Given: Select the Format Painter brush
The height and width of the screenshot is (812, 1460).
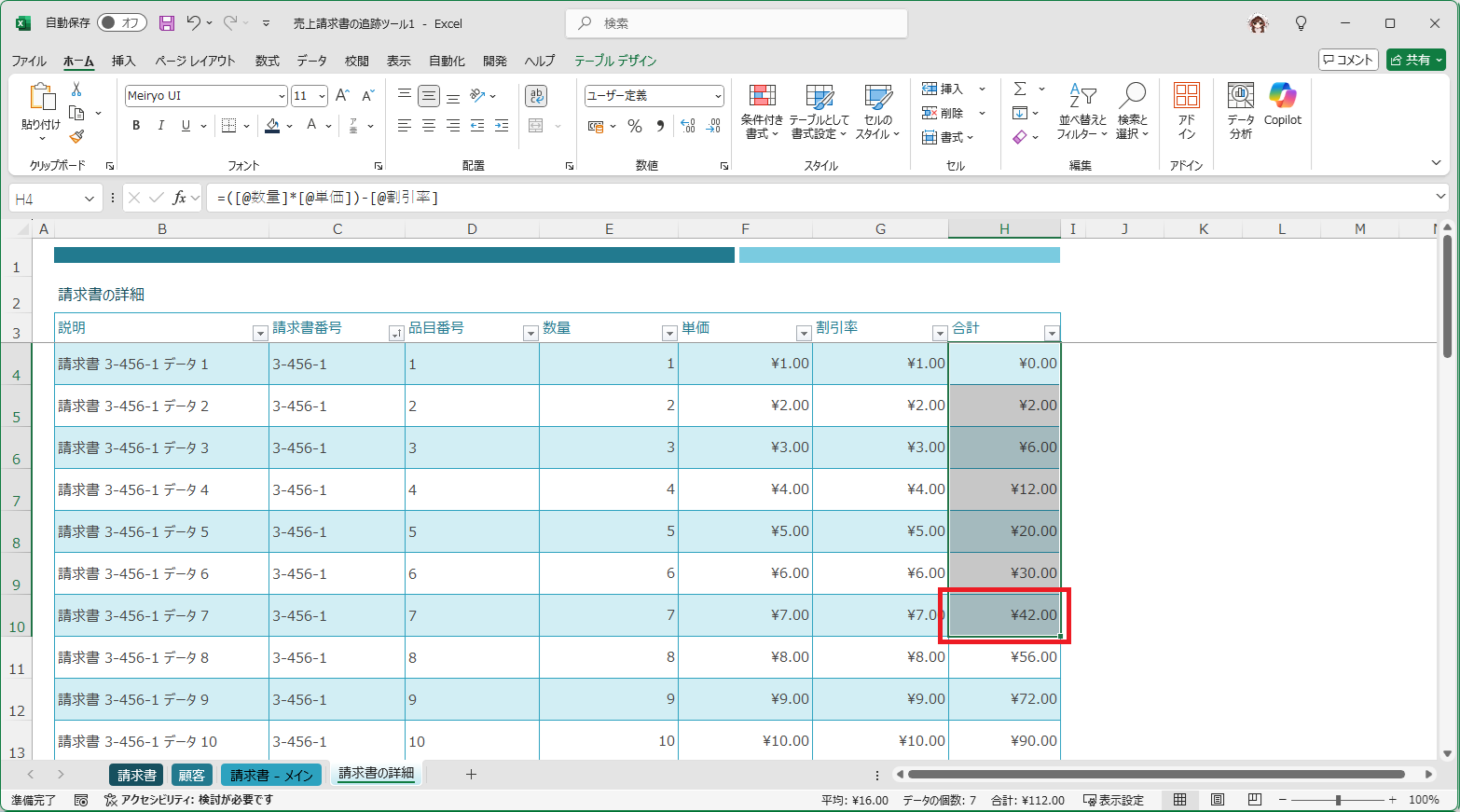Looking at the screenshot, I should [76, 136].
